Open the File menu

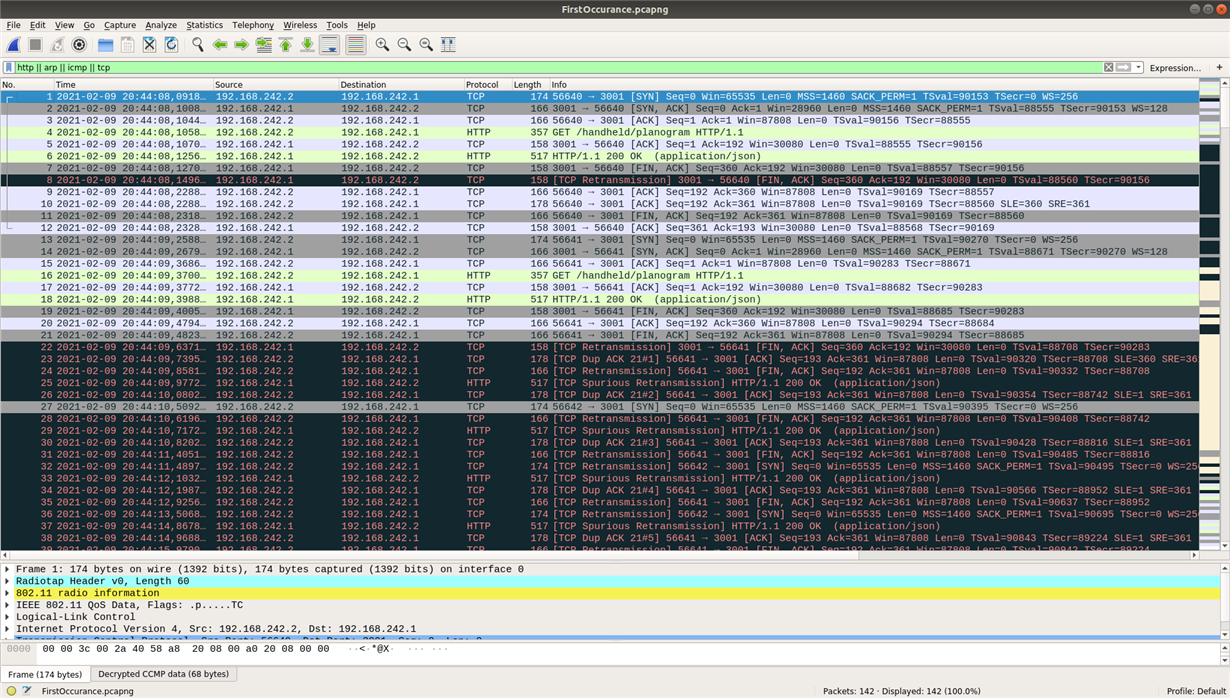pos(13,25)
